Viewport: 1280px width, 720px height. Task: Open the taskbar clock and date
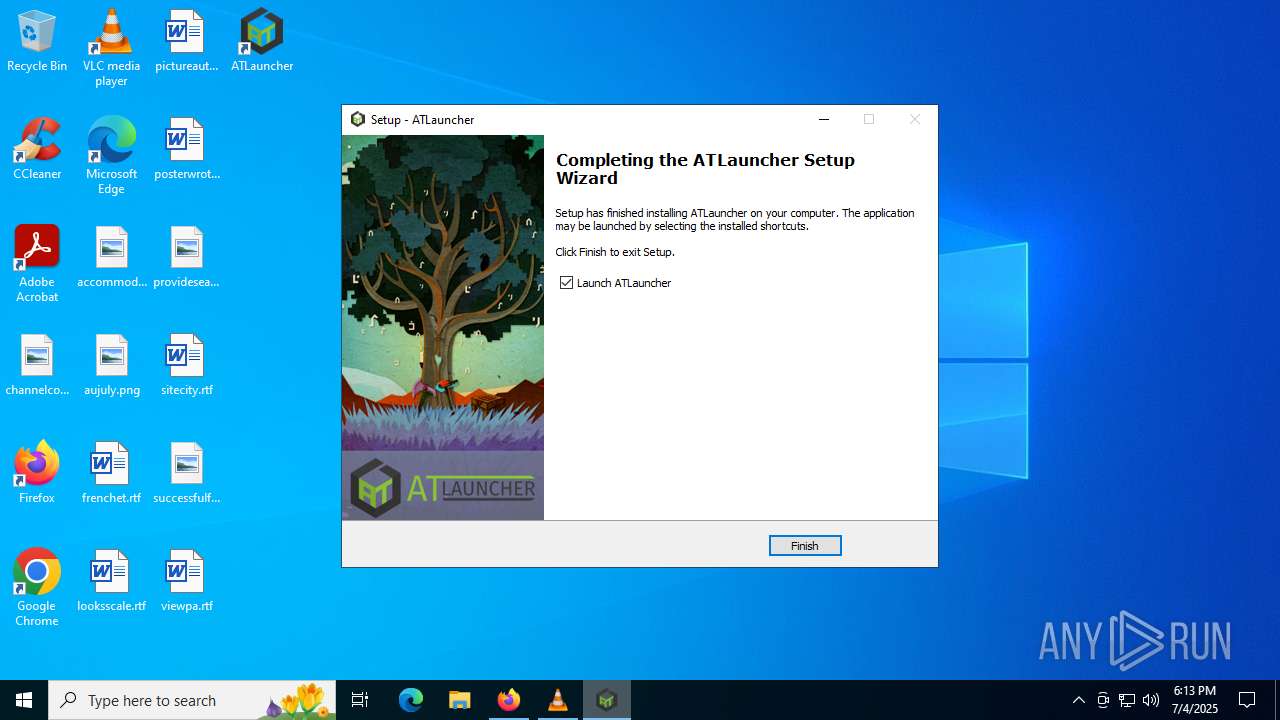coord(1195,700)
